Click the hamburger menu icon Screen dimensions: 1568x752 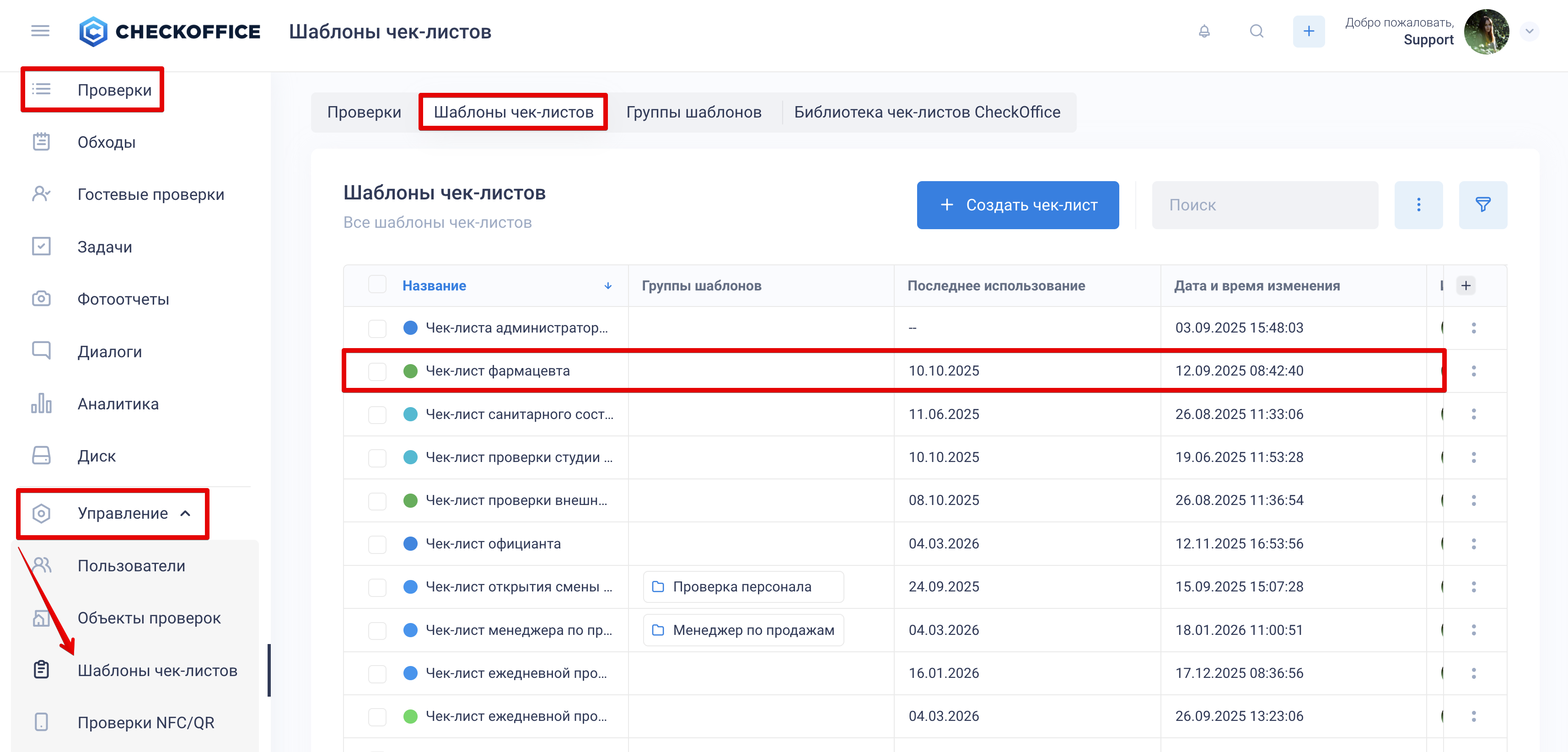40,31
